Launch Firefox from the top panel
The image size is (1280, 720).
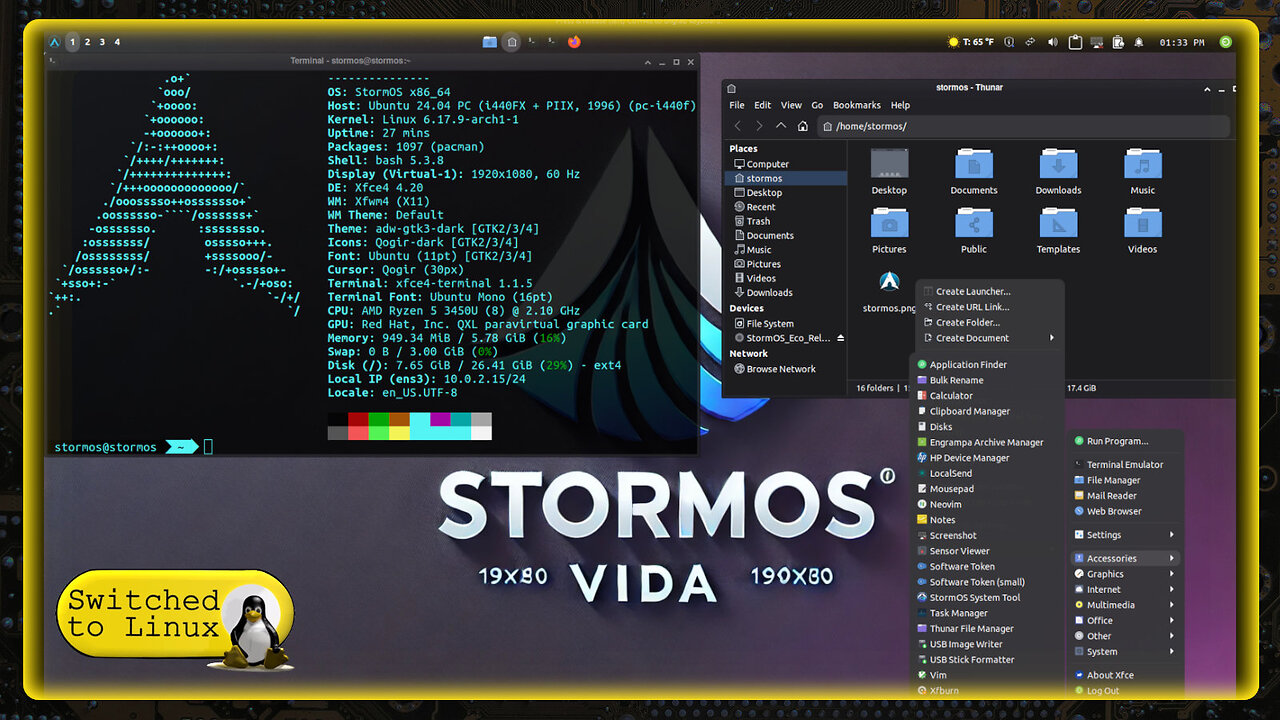point(574,42)
